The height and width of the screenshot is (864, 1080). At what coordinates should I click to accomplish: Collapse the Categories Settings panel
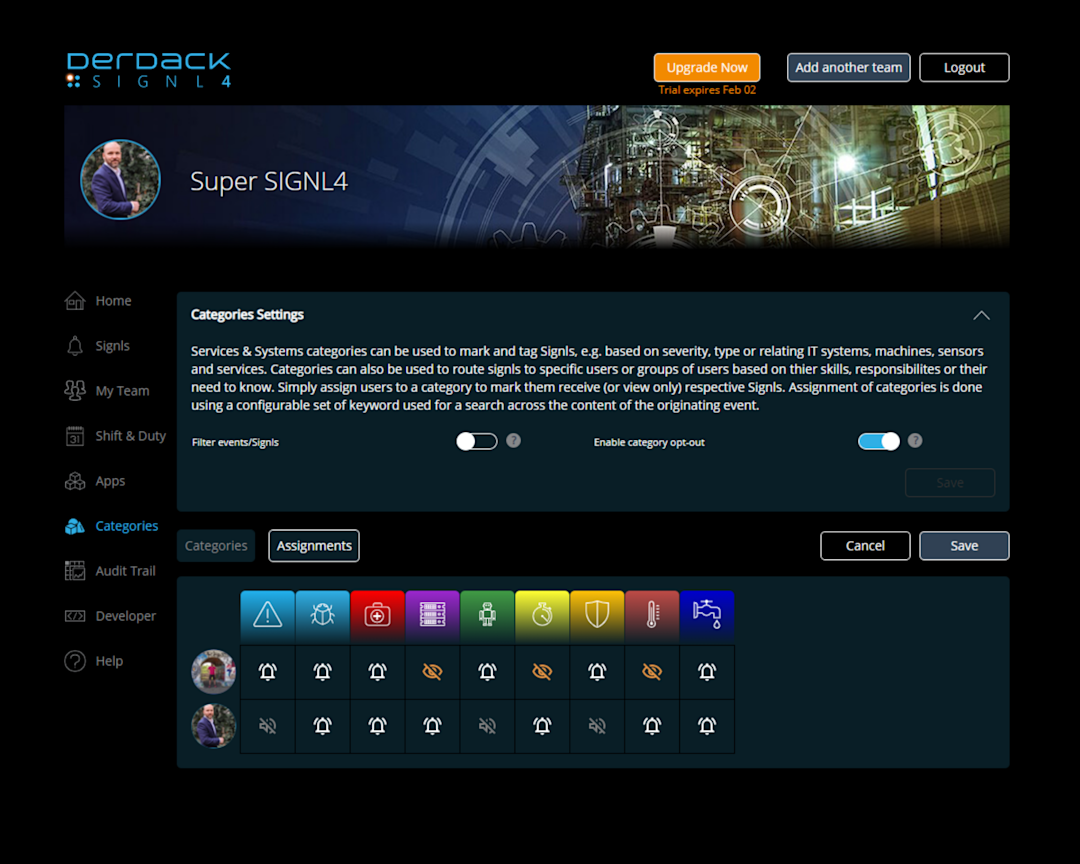[x=982, y=316]
